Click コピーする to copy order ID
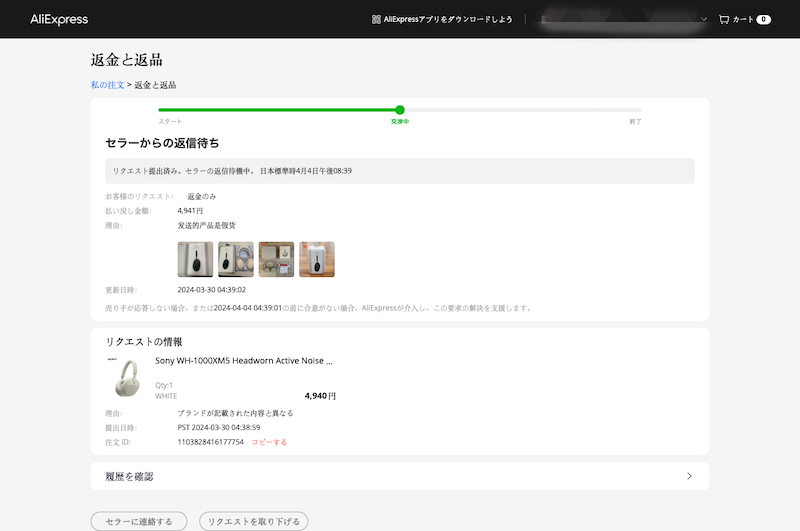The width and height of the screenshot is (800, 531). coord(269,442)
